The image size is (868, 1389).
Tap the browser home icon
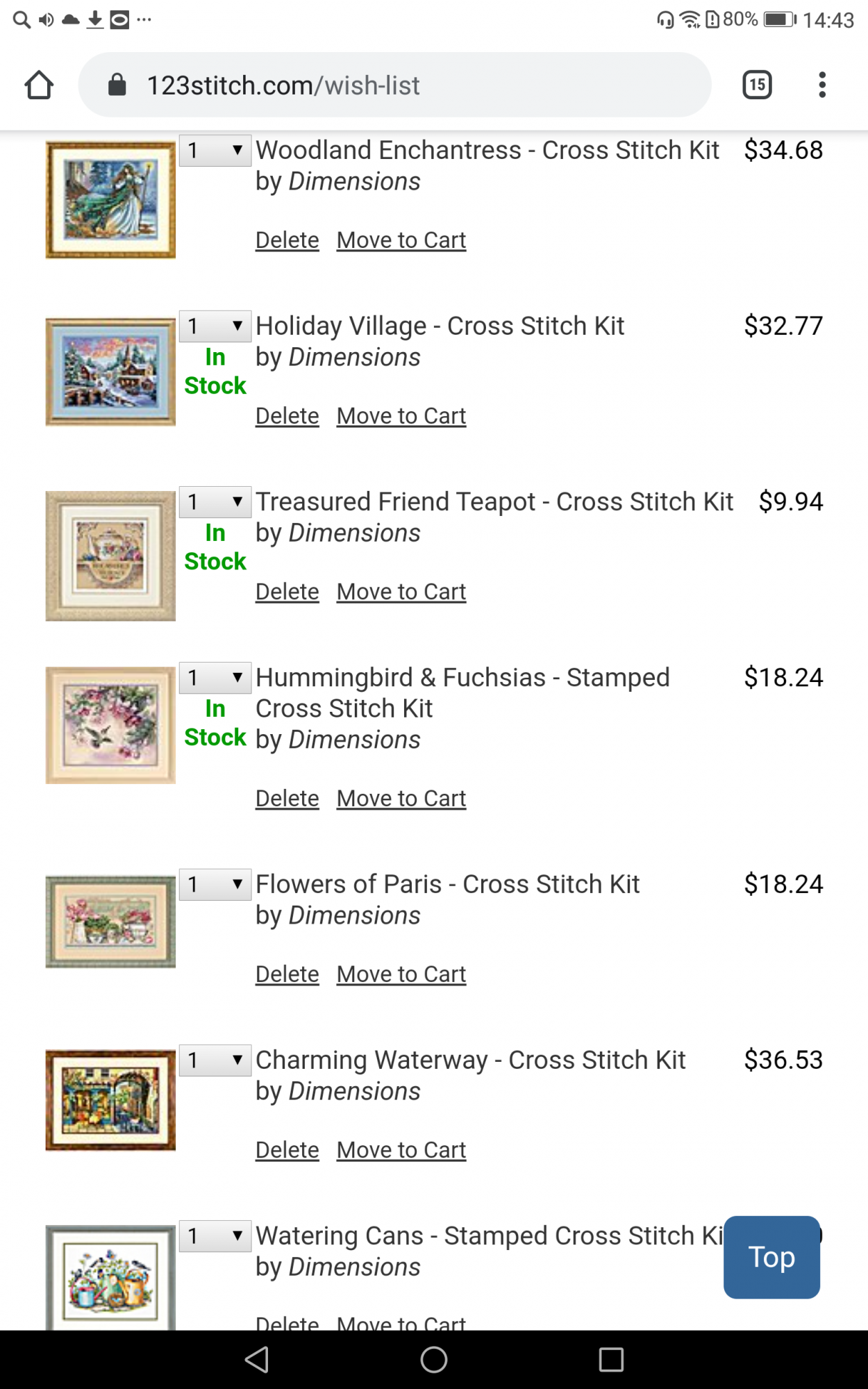point(39,85)
